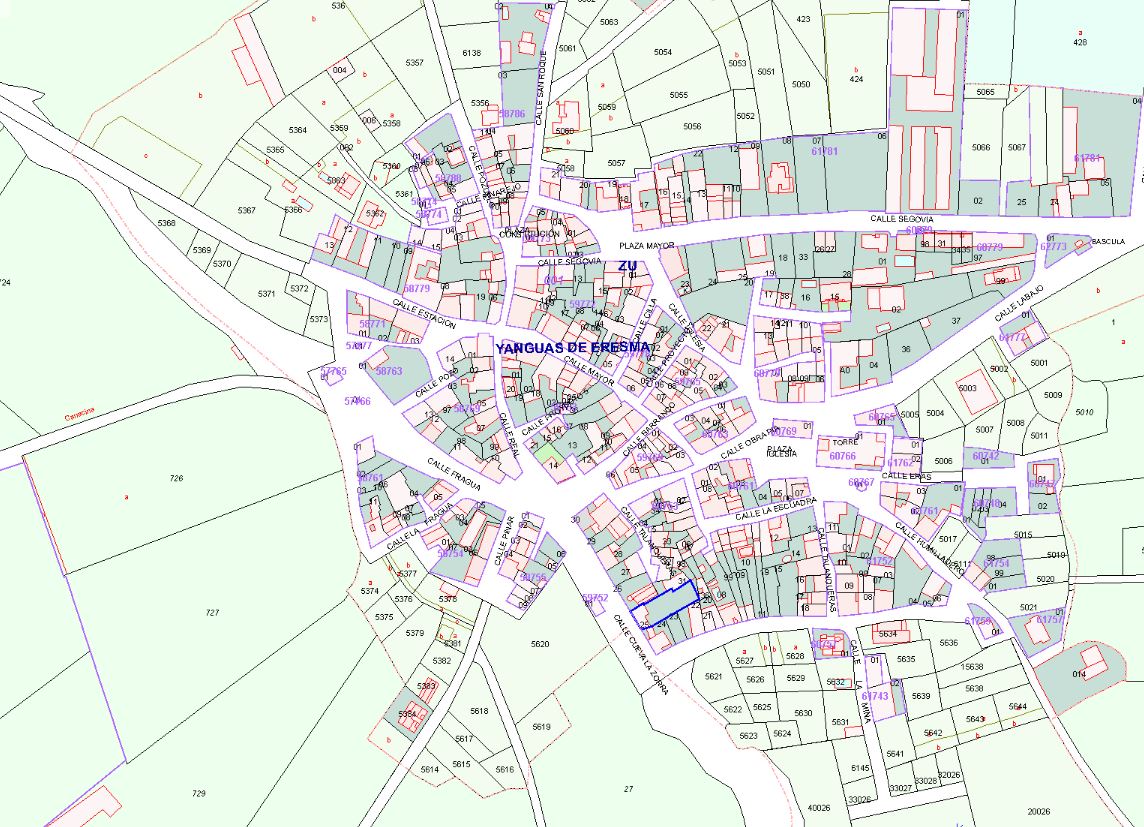The height and width of the screenshot is (827, 1144).
Task: Select parcel 6003
Action: click(966, 388)
